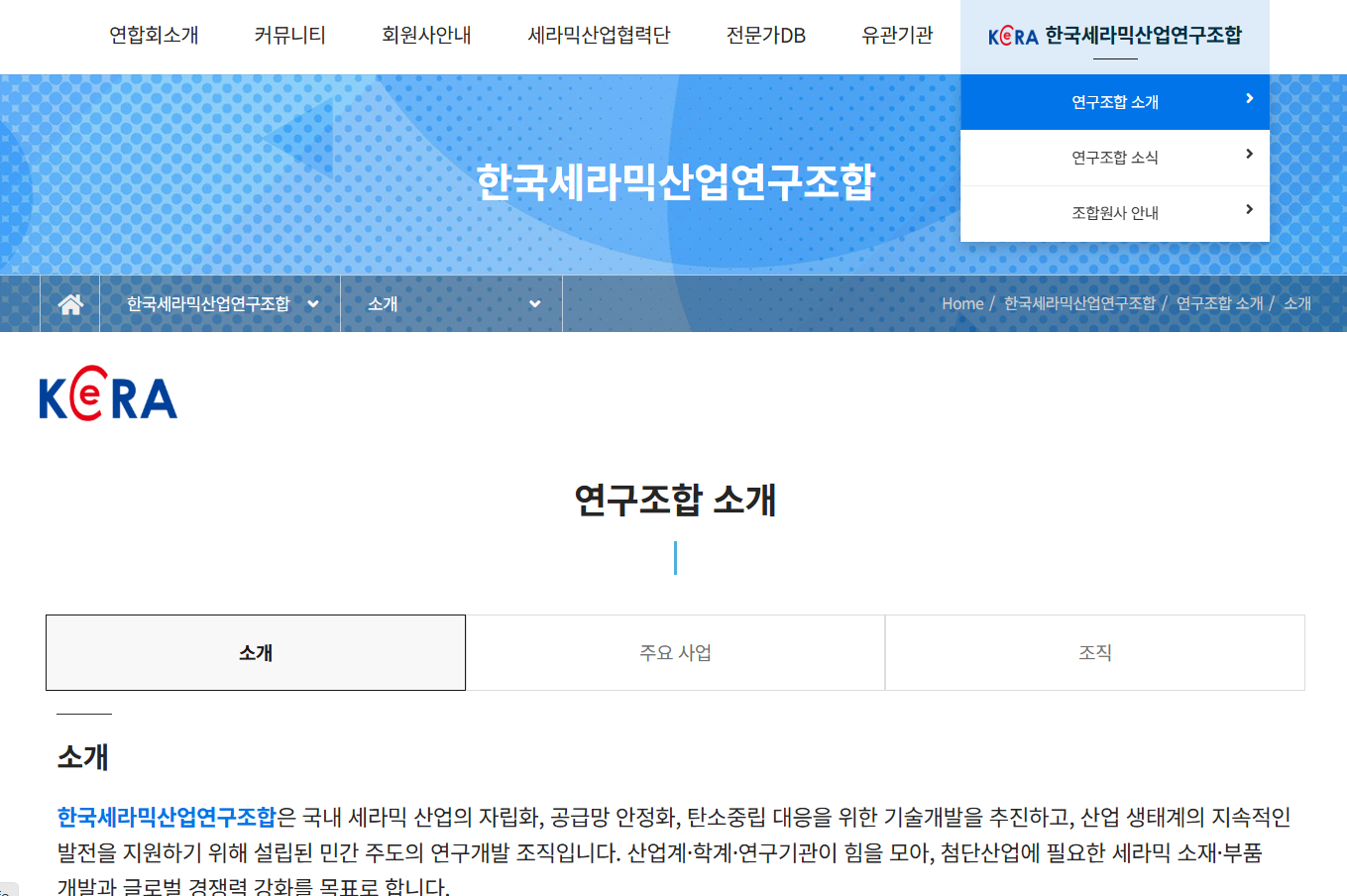Click the home icon in breadcrumb bar
Image resolution: width=1347 pixels, height=896 pixels.
(70, 304)
